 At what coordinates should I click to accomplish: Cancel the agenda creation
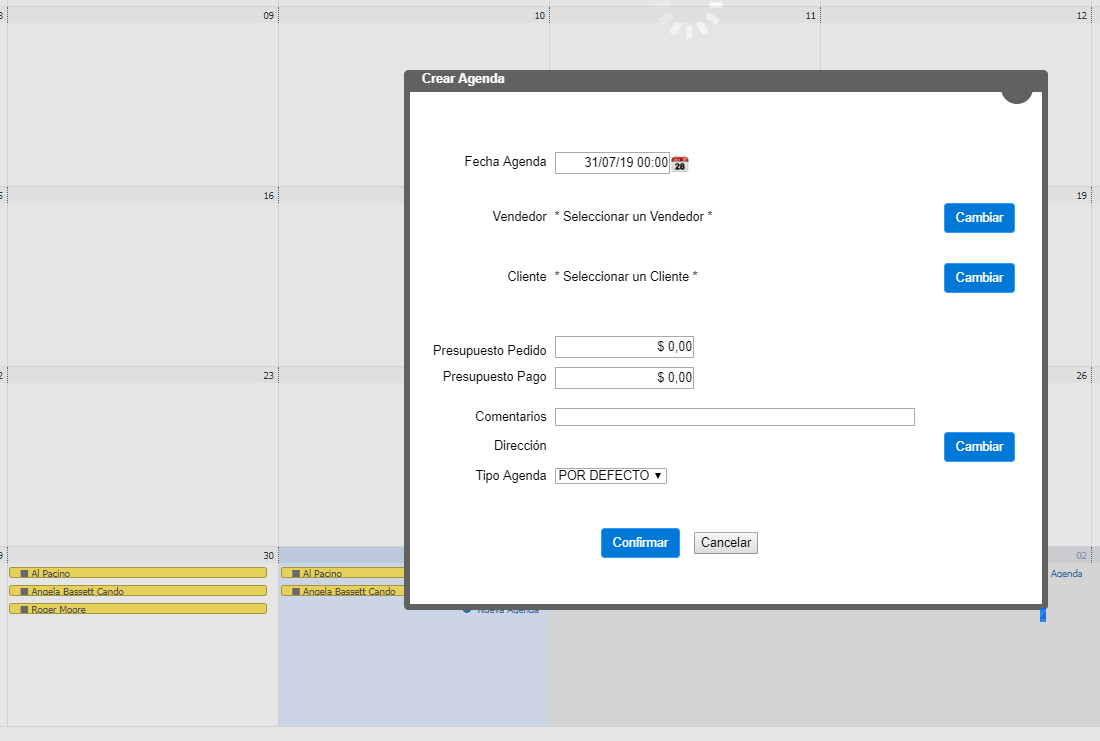tap(725, 543)
